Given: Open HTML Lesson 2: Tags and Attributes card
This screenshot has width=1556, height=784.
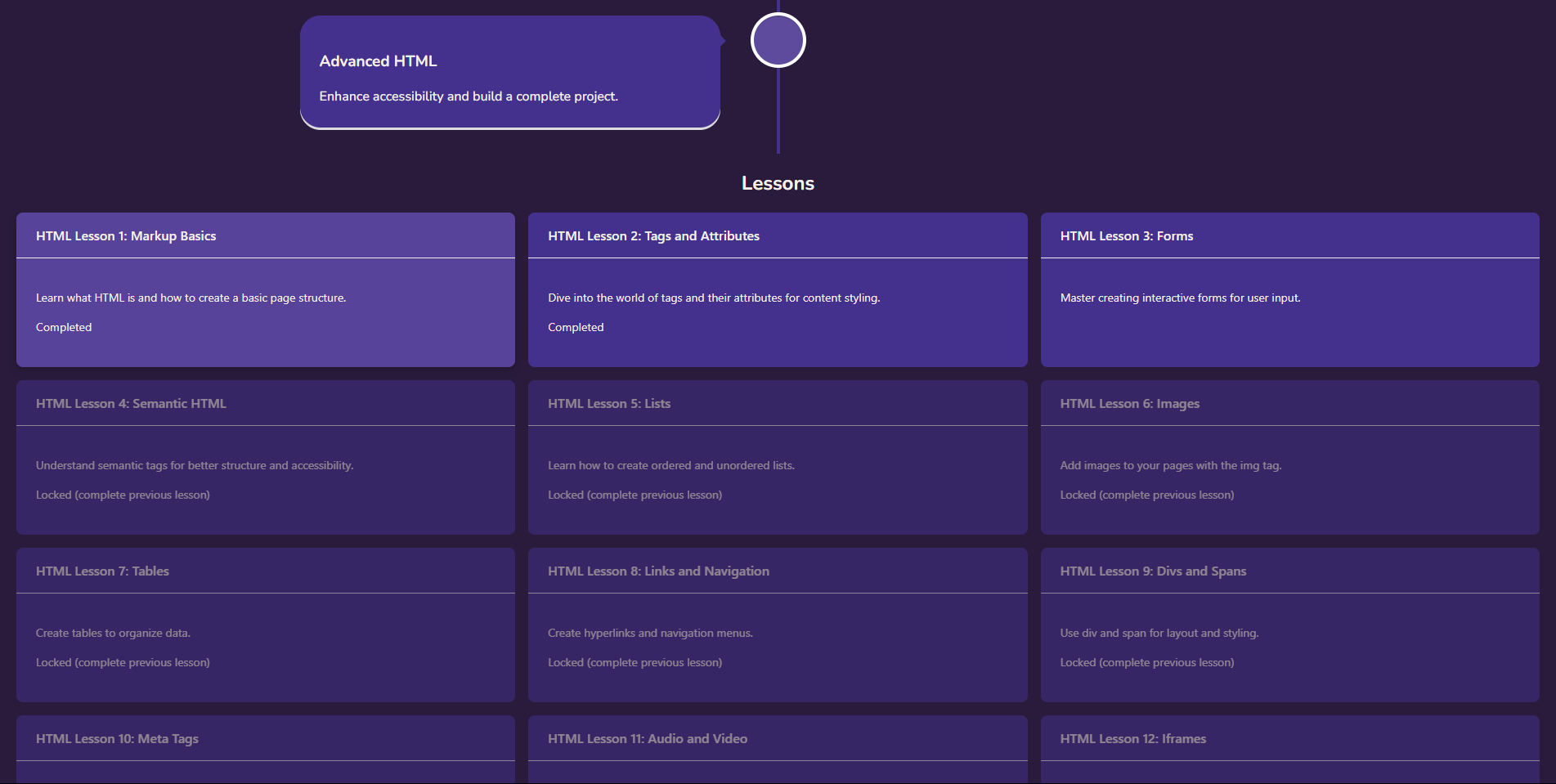Looking at the screenshot, I should (778, 289).
